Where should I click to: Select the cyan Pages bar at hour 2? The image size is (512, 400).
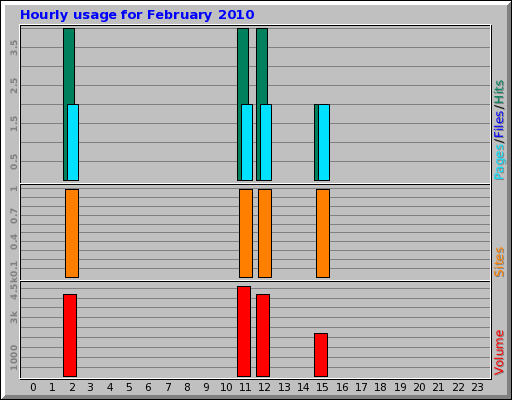[x=73, y=142]
